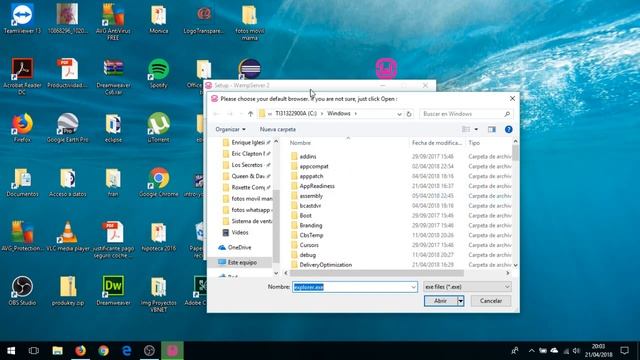640x360 pixels.
Task: Click the Nombre filename text field
Action: 351,287
